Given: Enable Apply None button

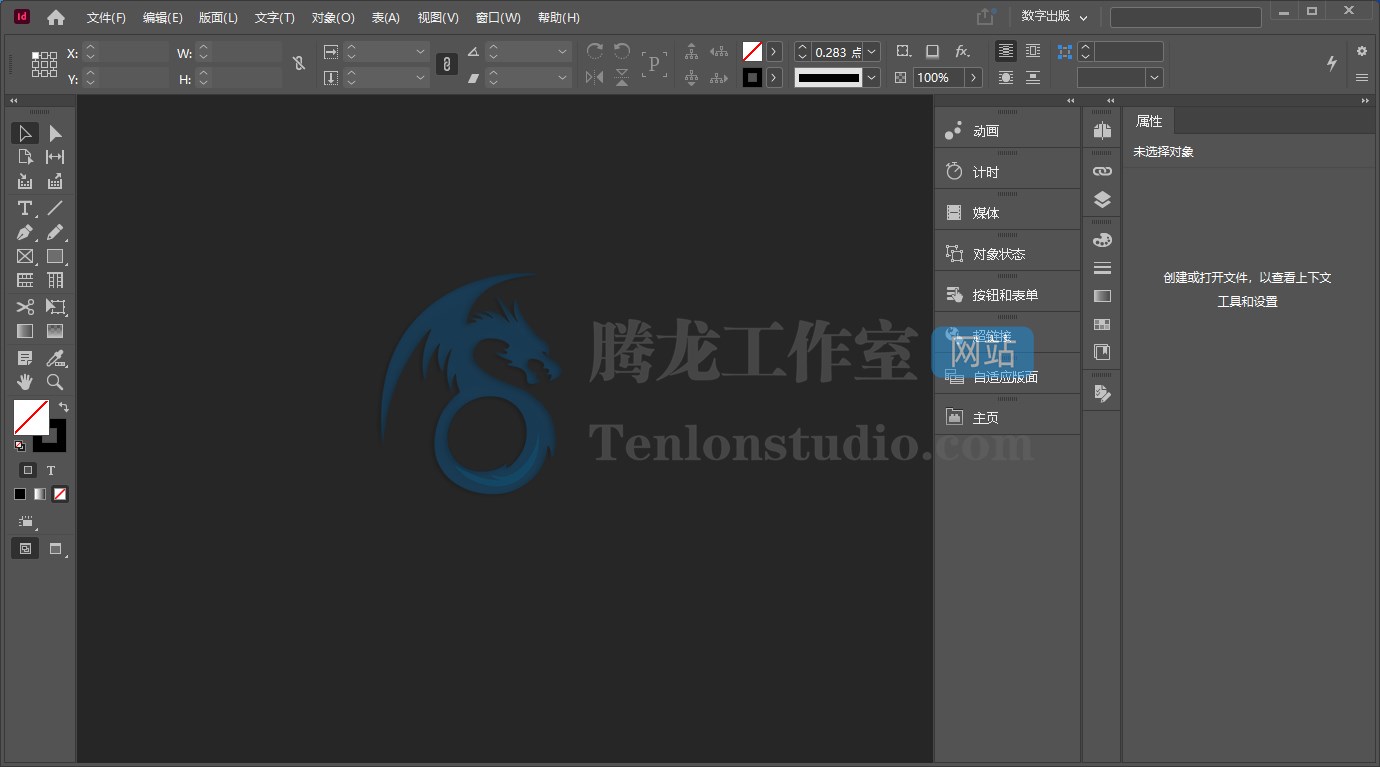Looking at the screenshot, I should [60, 494].
